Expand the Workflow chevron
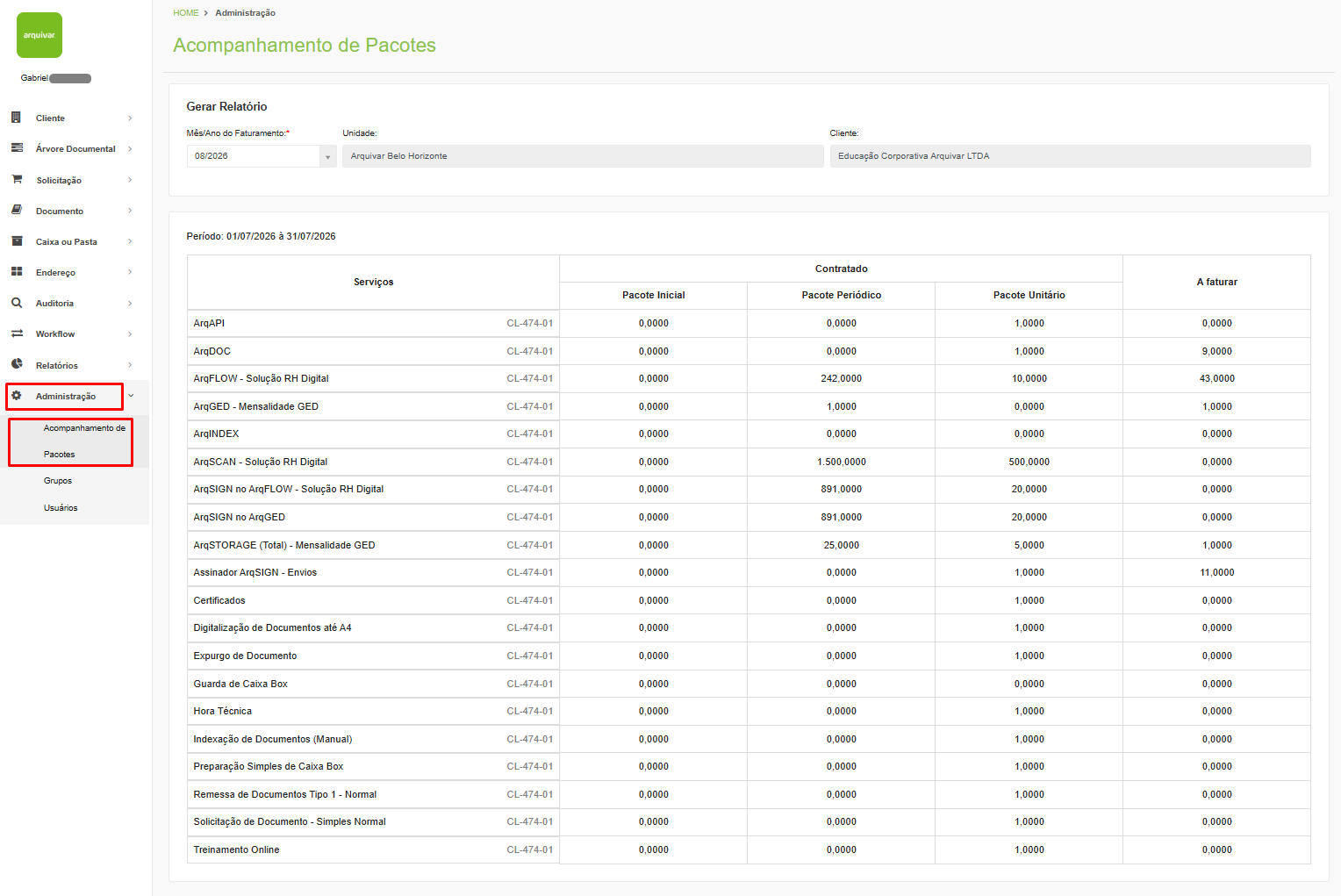Image resolution: width=1341 pixels, height=896 pixels. [x=130, y=334]
